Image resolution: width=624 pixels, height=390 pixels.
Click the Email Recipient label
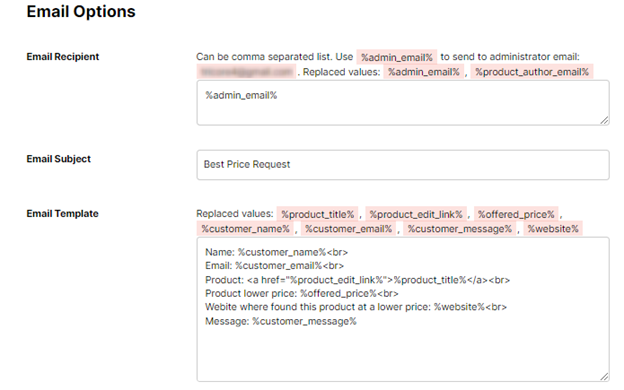62,57
